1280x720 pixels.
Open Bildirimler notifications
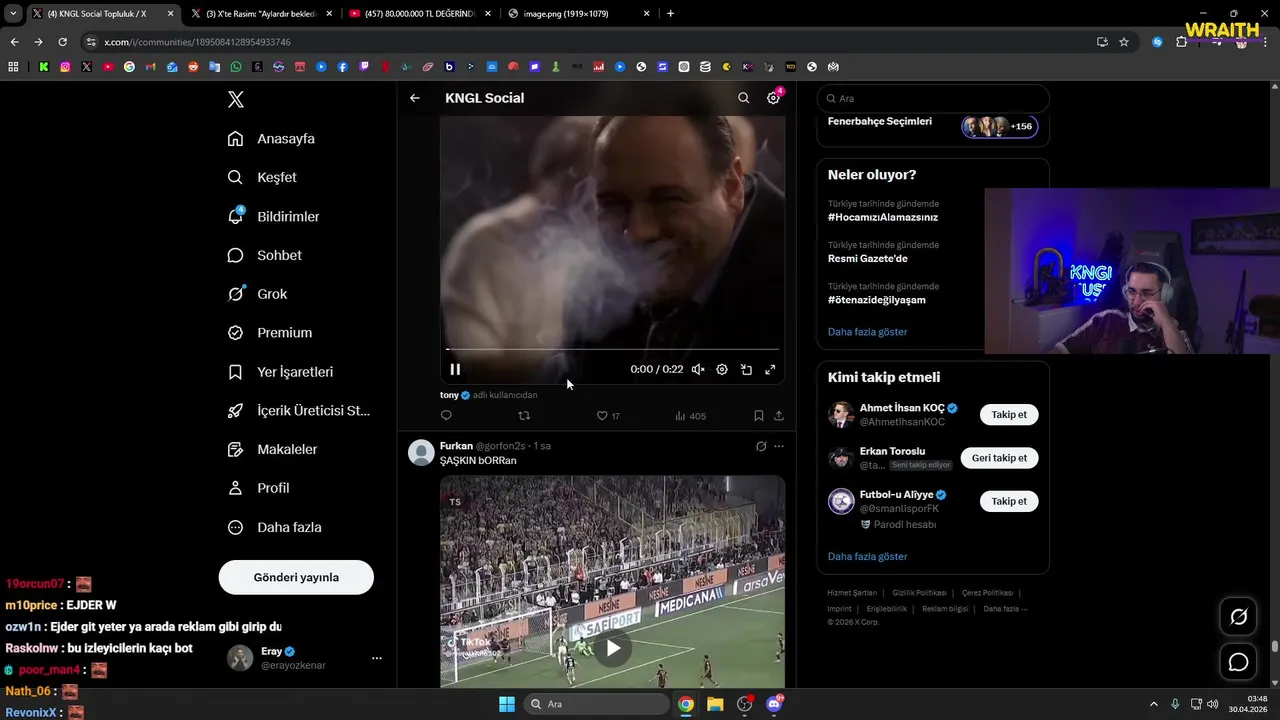[x=273, y=216]
